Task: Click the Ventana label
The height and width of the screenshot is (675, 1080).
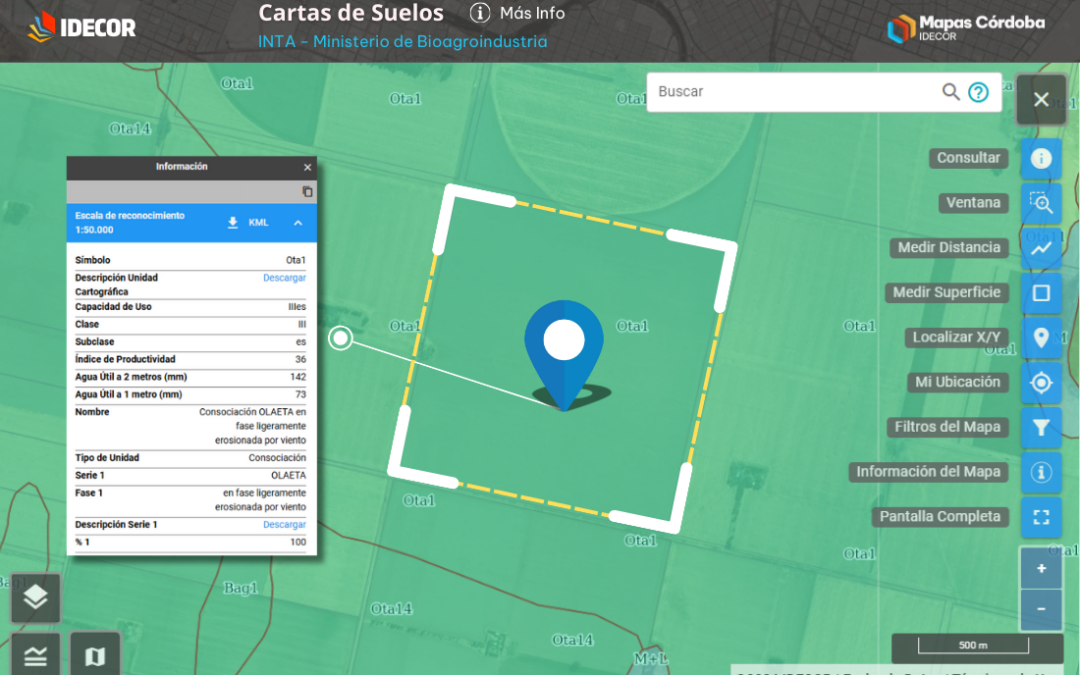Action: pyautogui.click(x=973, y=202)
